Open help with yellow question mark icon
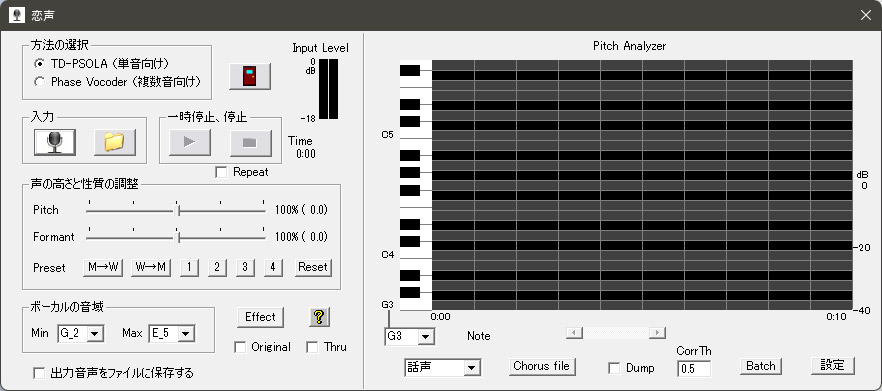The width and height of the screenshot is (882, 391). (x=320, y=317)
